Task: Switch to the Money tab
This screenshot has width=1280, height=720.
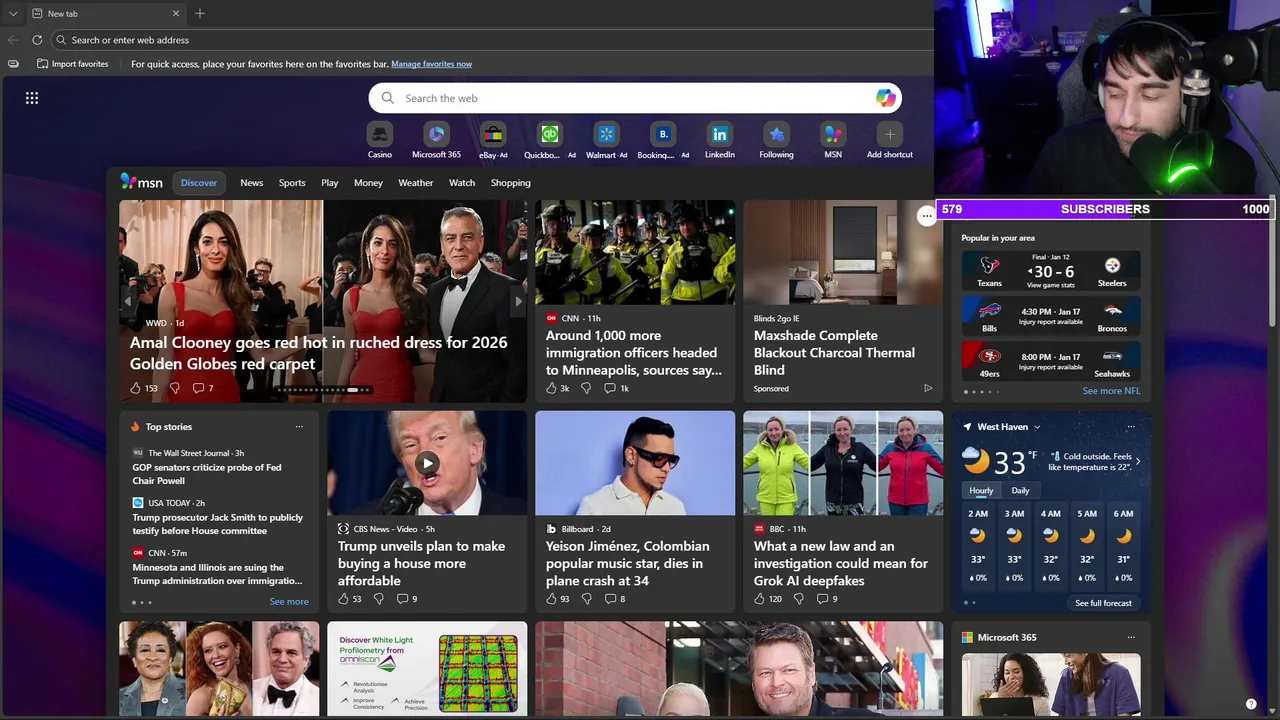Action: coord(368,183)
